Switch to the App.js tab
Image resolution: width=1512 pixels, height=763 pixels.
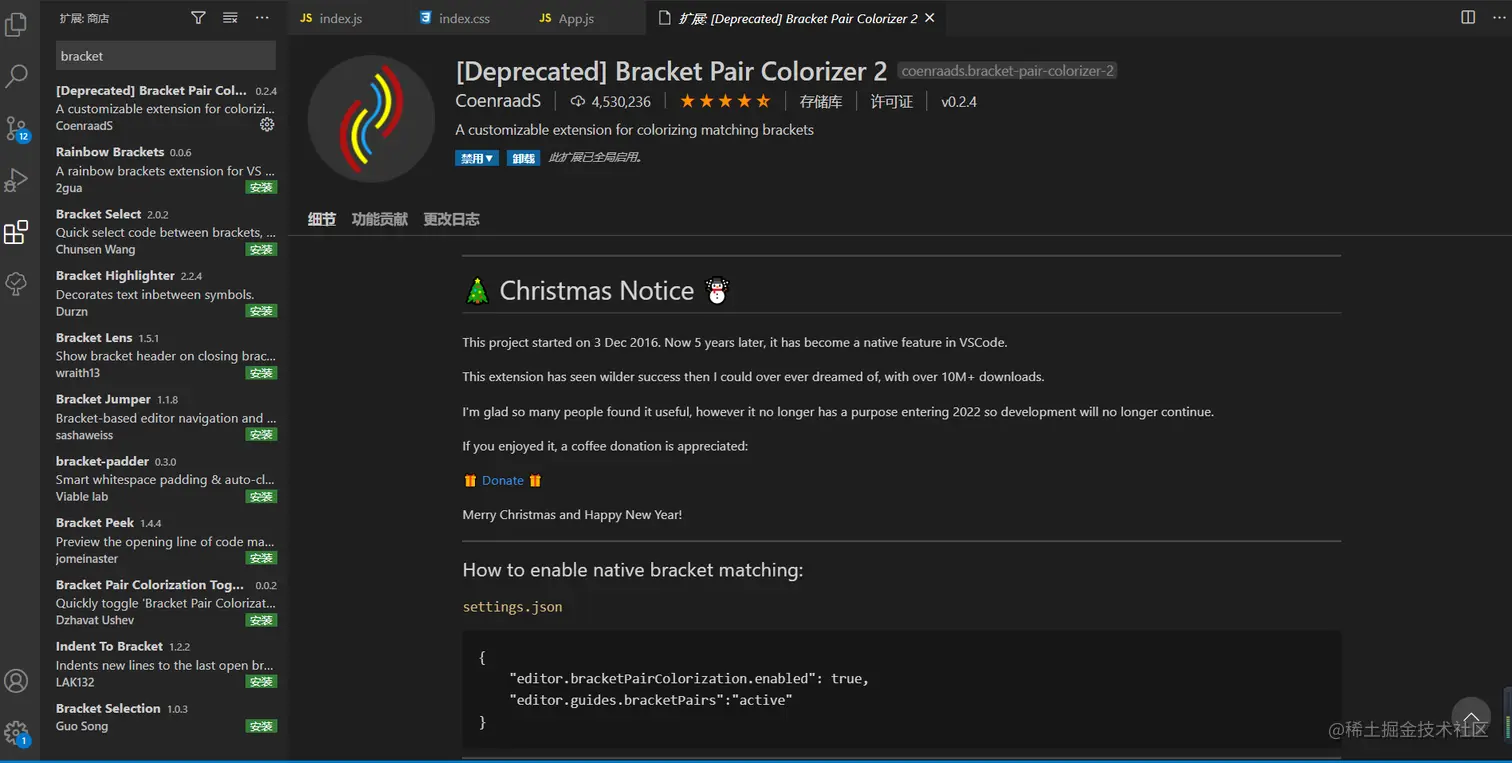pyautogui.click(x=576, y=18)
